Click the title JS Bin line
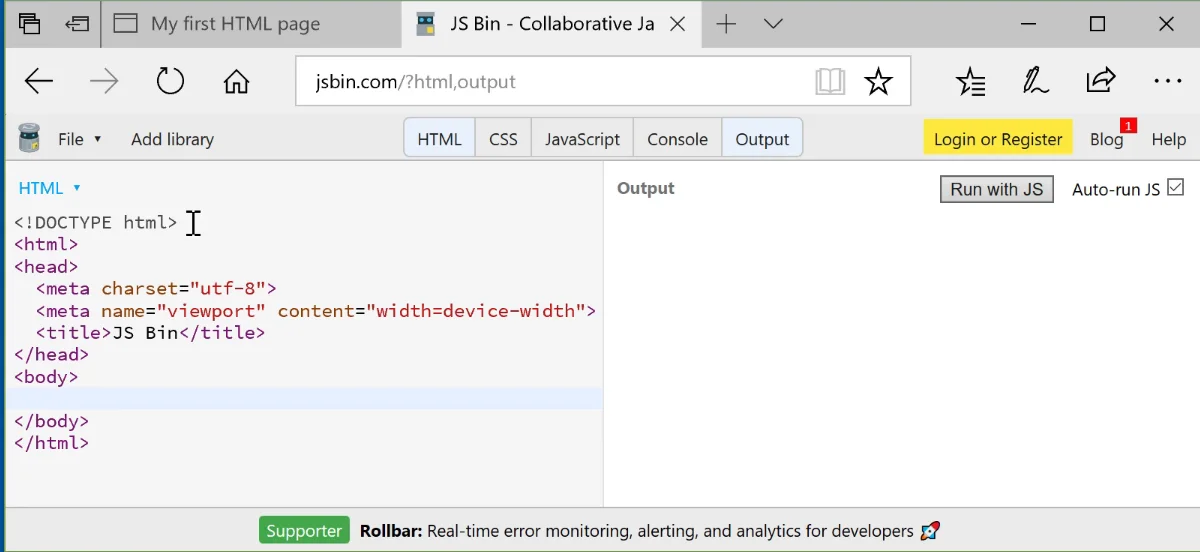The image size is (1200, 552). click(150, 332)
